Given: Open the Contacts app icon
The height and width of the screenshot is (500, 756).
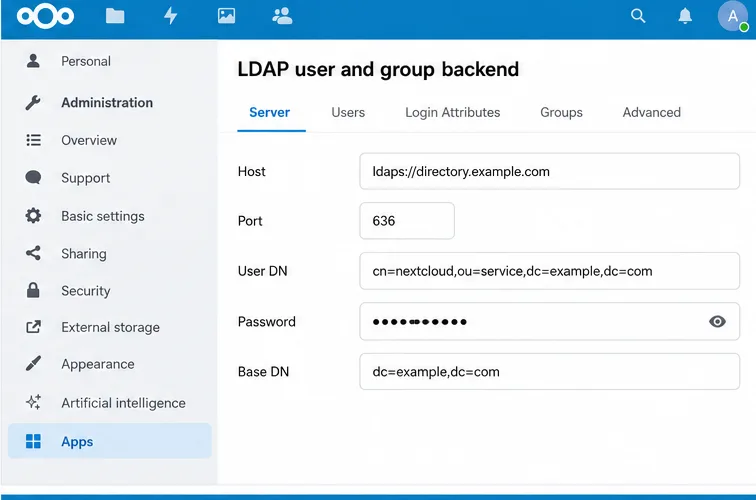Looking at the screenshot, I should click(x=282, y=16).
